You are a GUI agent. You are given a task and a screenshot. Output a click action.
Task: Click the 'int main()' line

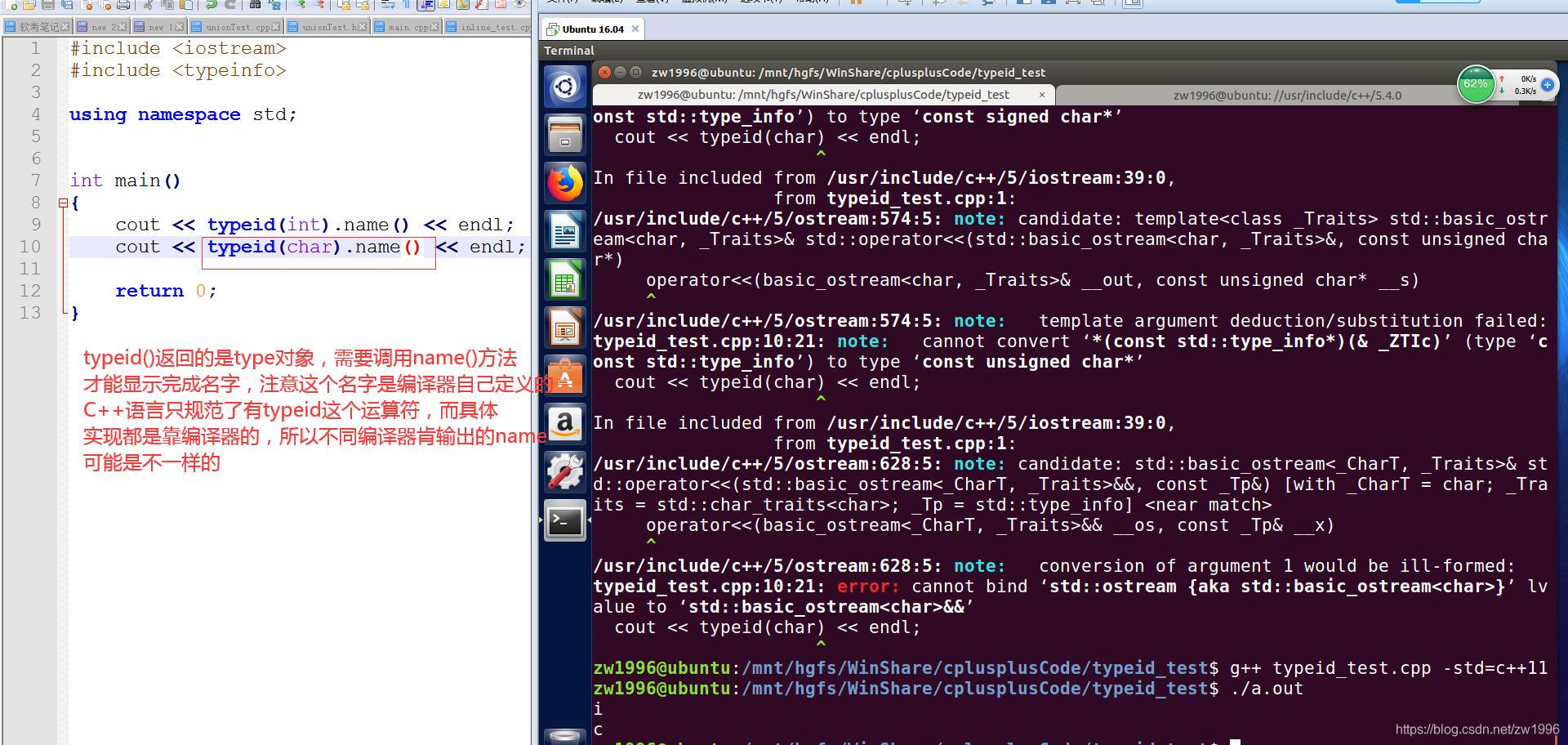(125, 181)
